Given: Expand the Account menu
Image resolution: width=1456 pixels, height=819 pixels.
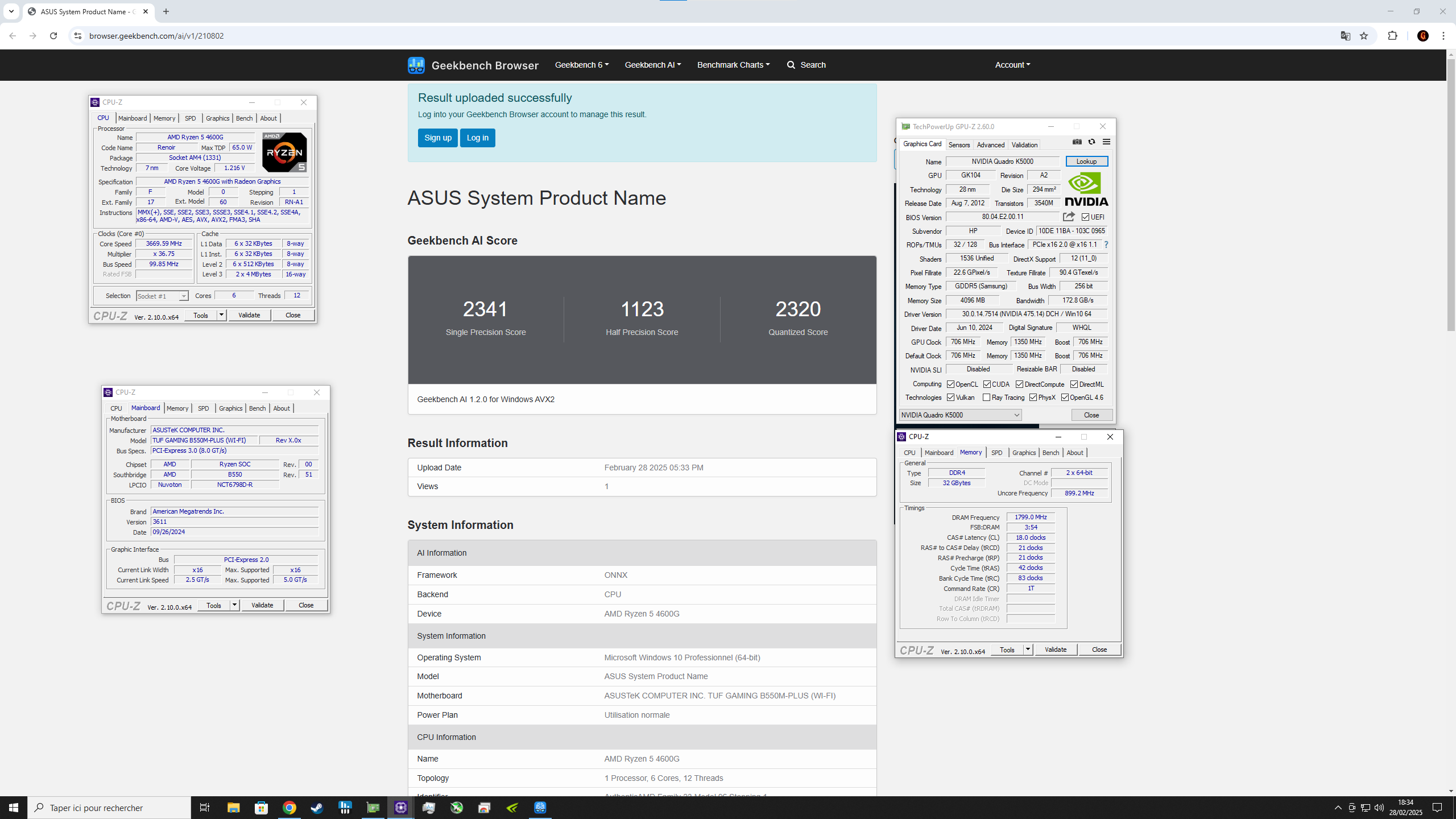Looking at the screenshot, I should [x=1012, y=65].
